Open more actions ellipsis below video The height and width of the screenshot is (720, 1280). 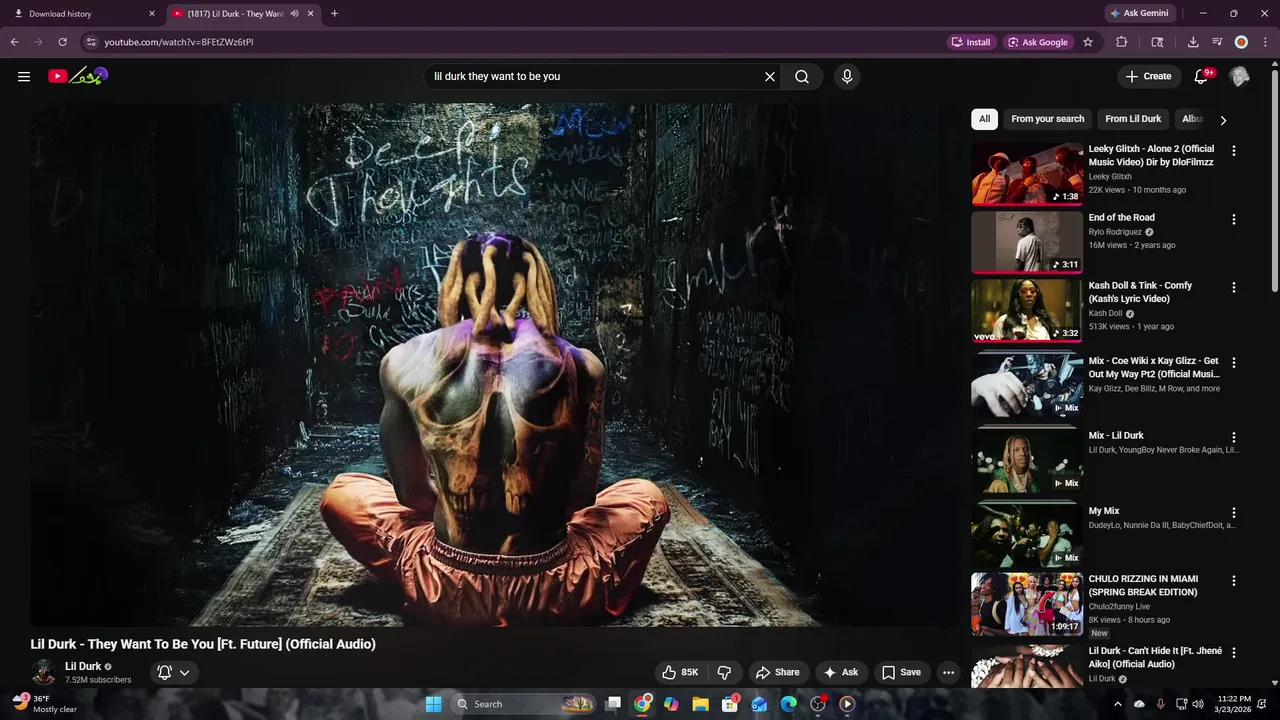948,672
